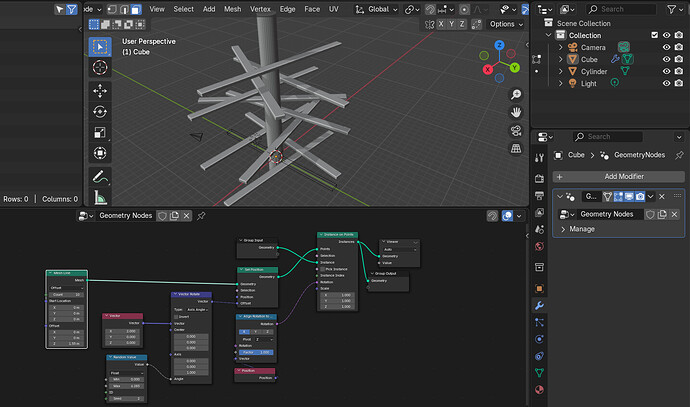Viewport: 690px width, 407px height.
Task: Open the Material properties tab
Action: (x=540, y=390)
